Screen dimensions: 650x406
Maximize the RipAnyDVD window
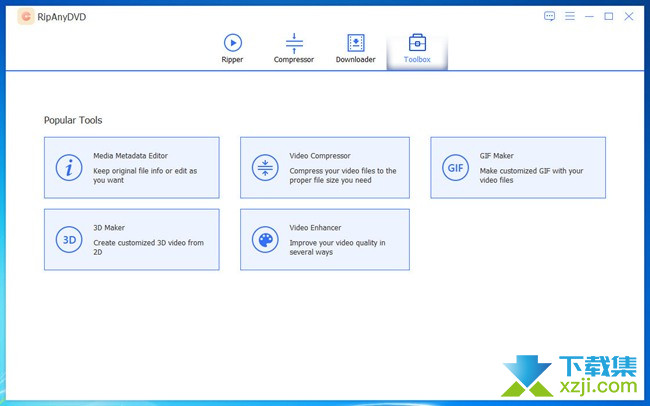point(609,16)
